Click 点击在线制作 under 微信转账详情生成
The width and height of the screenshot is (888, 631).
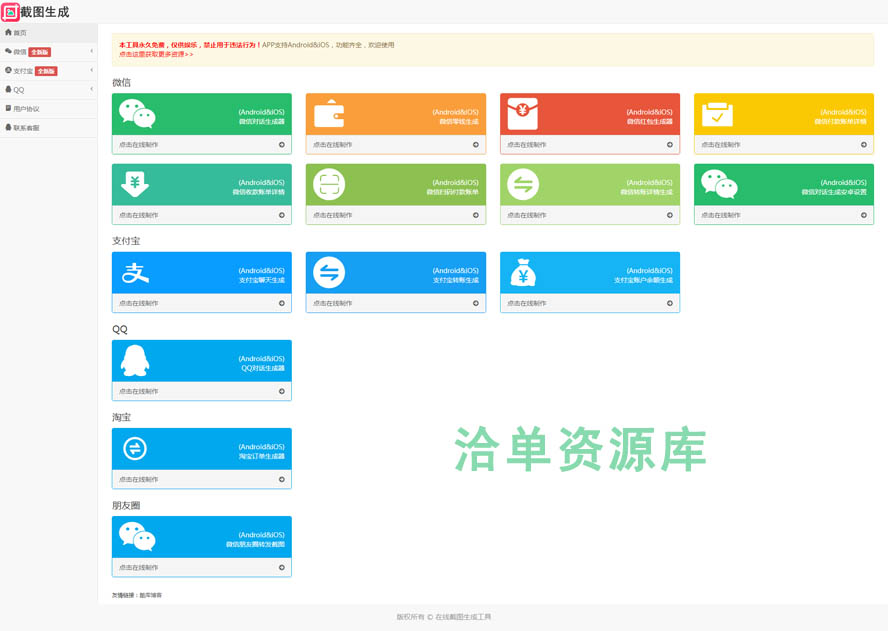[x=527, y=215]
